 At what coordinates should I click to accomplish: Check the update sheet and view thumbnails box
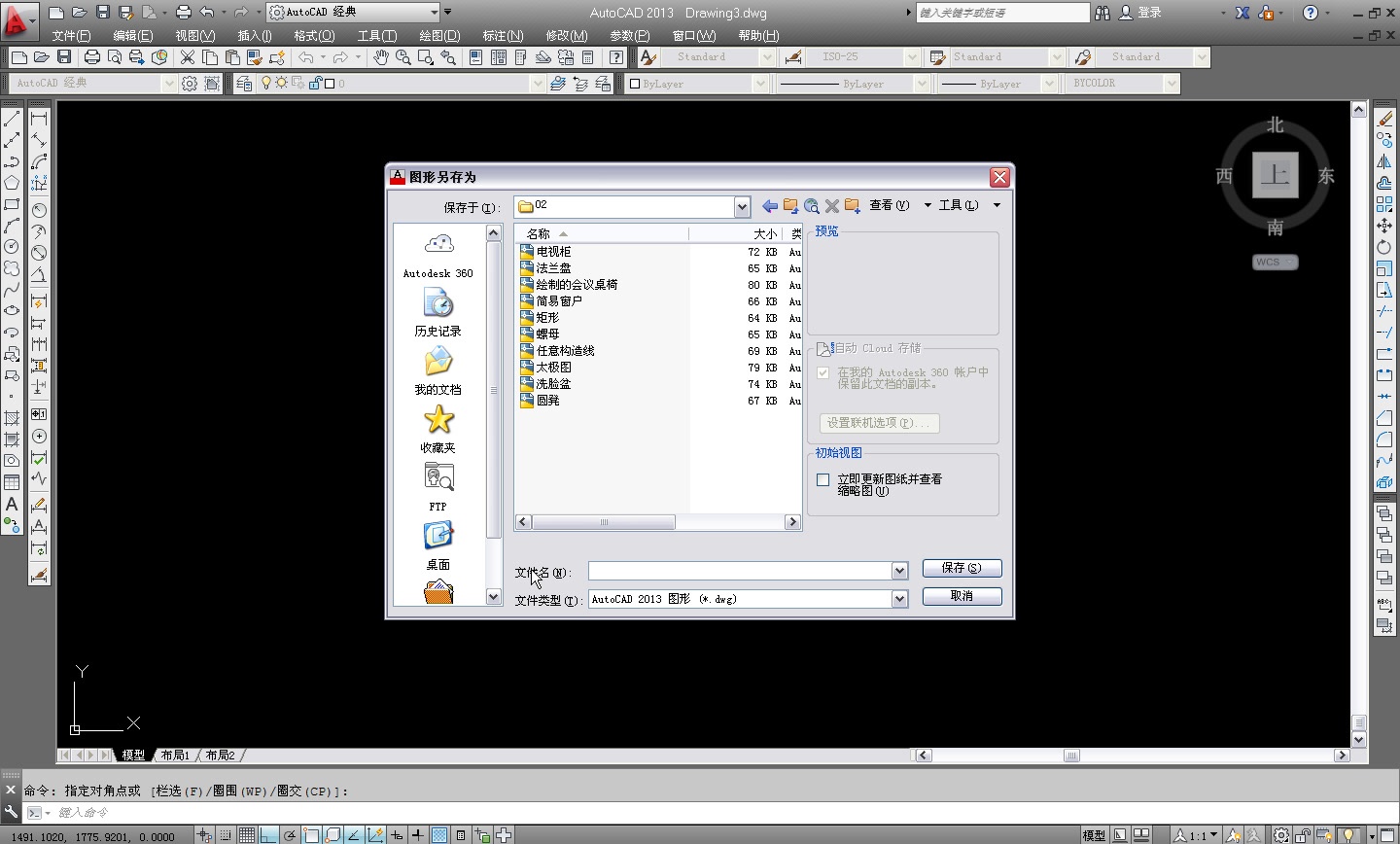click(823, 479)
